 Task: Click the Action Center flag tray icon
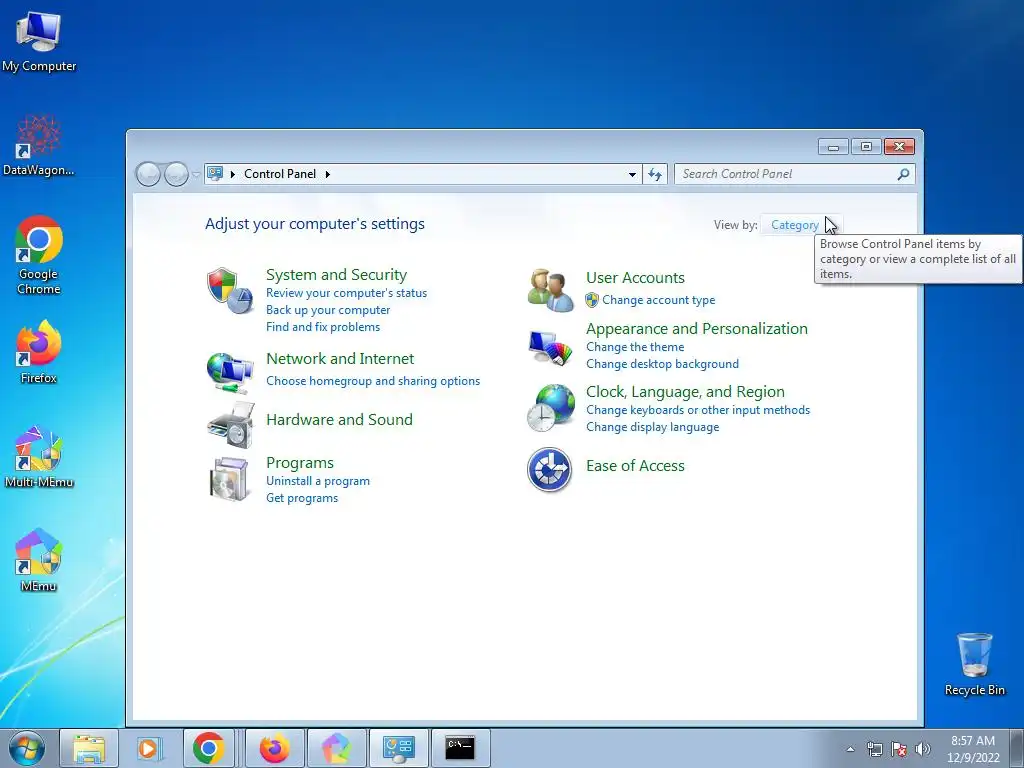899,749
